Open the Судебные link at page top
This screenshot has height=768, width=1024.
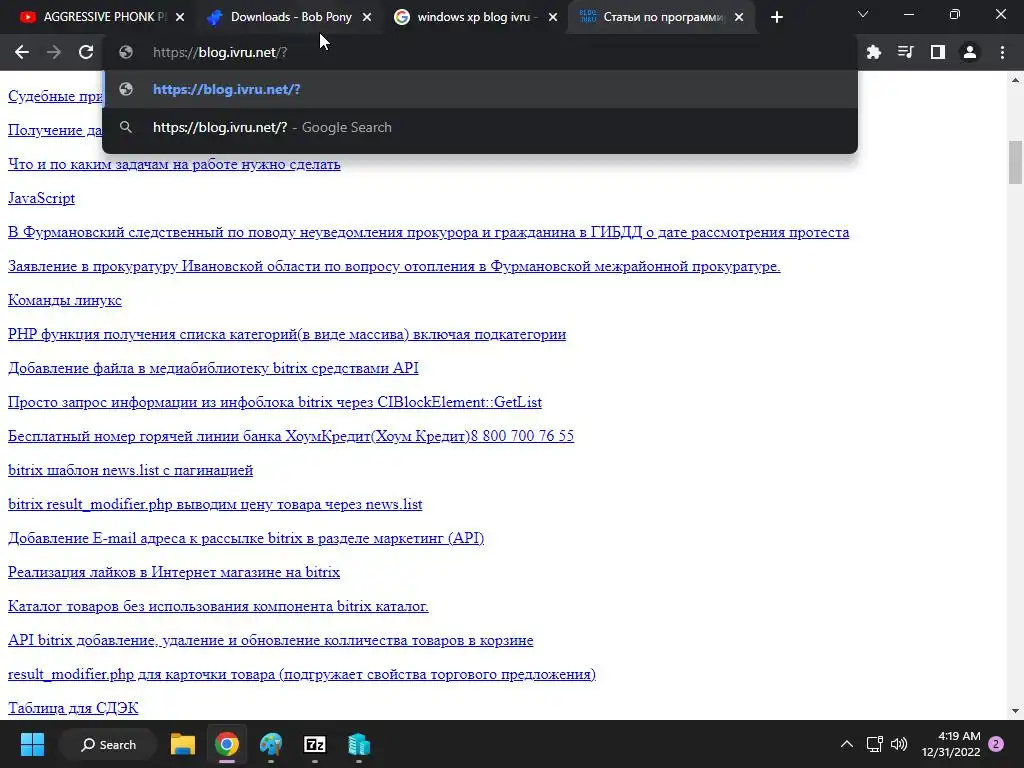(x=55, y=97)
